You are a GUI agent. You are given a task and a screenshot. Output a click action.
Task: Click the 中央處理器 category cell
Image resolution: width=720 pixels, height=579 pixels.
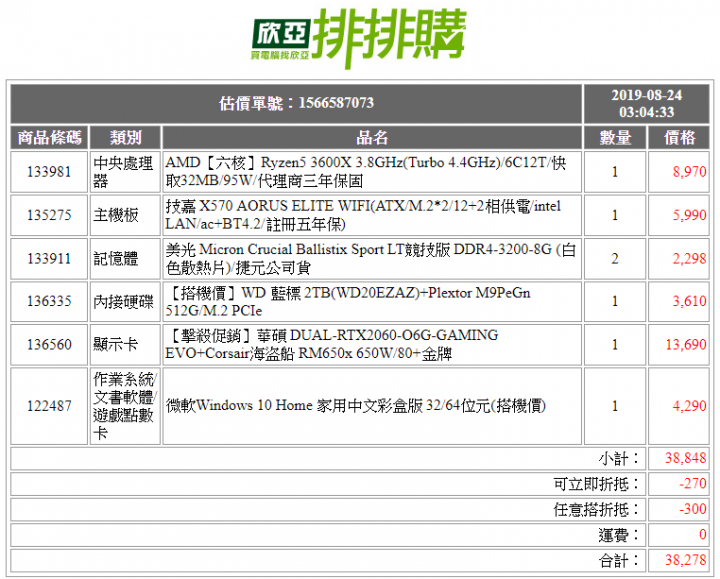125,172
